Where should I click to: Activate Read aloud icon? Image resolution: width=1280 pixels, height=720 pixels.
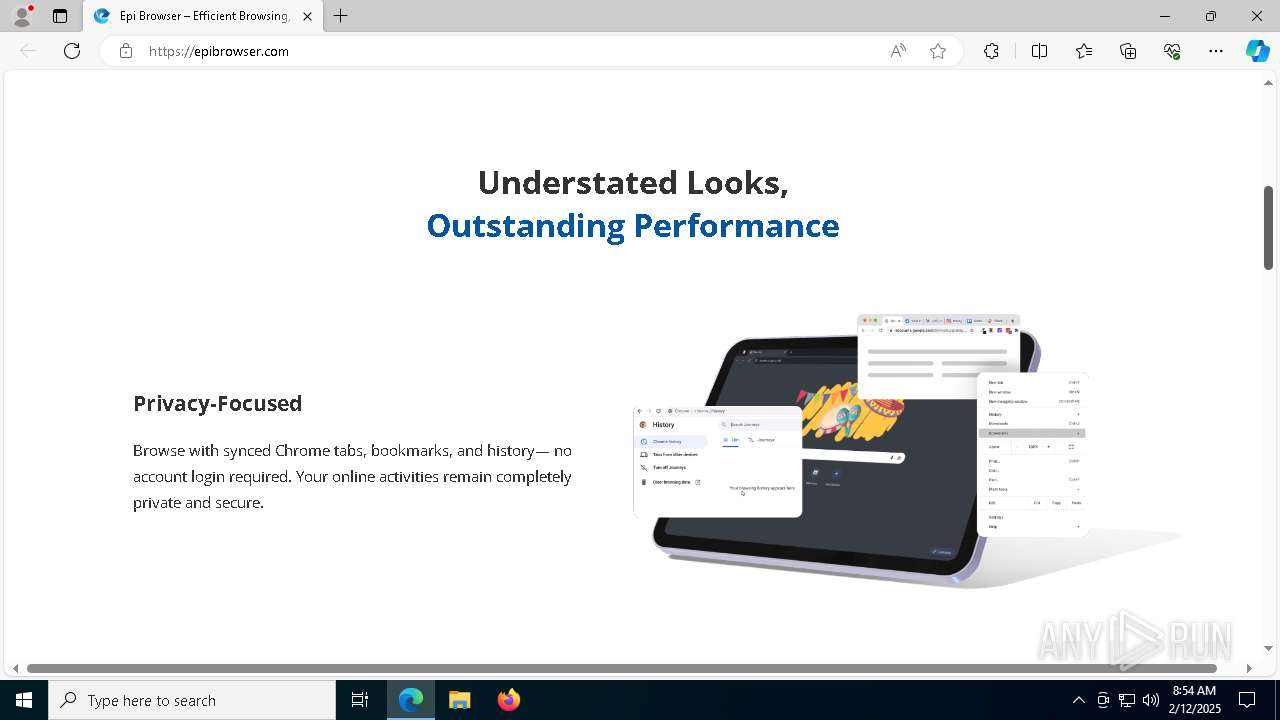click(x=898, y=51)
